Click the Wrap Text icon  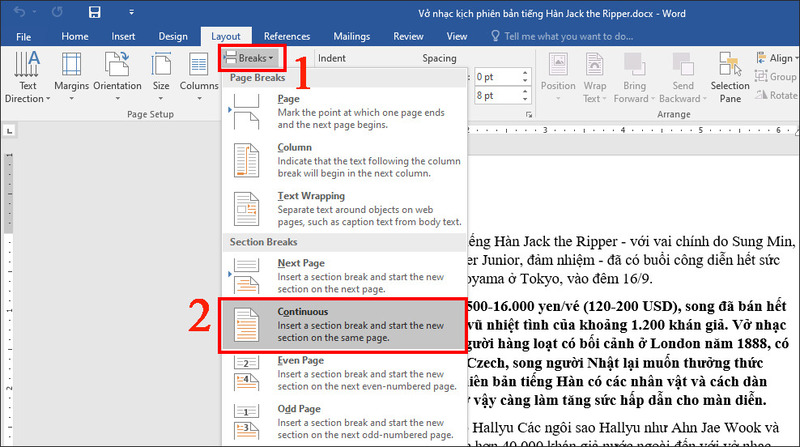[596, 78]
